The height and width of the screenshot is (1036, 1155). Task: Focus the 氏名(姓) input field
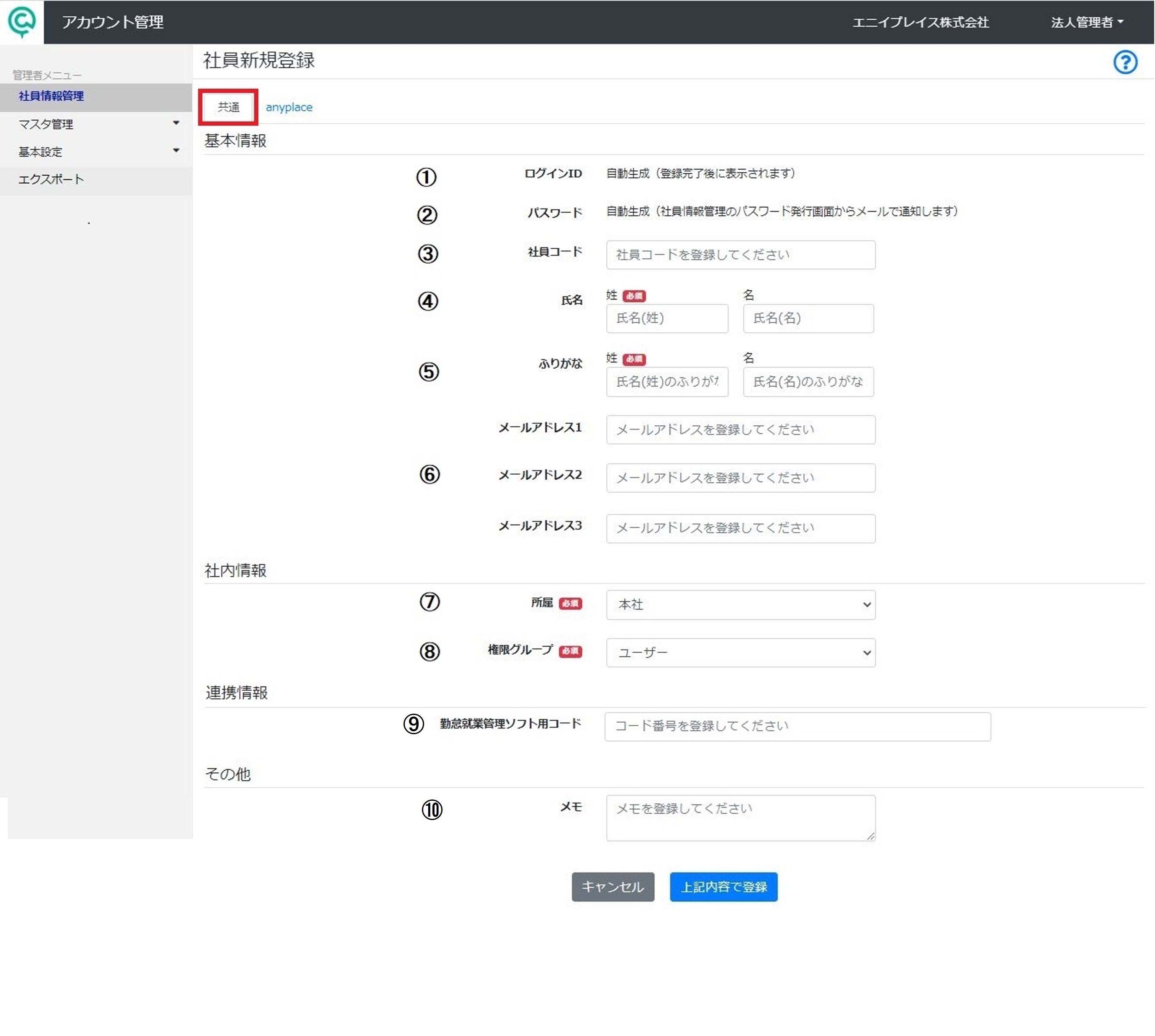(666, 318)
